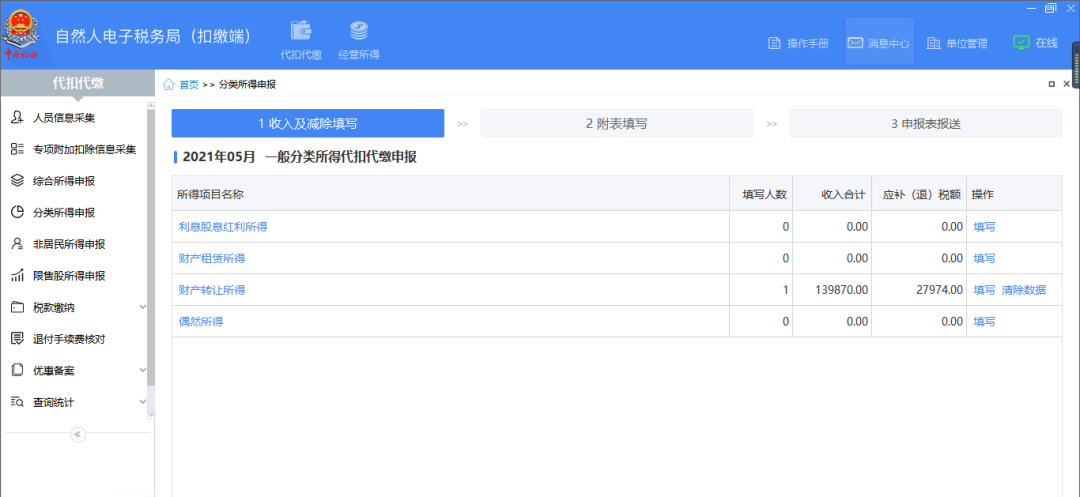Open the 经营所得 coins icon
Viewport: 1080px width, 497px height.
pos(359,32)
